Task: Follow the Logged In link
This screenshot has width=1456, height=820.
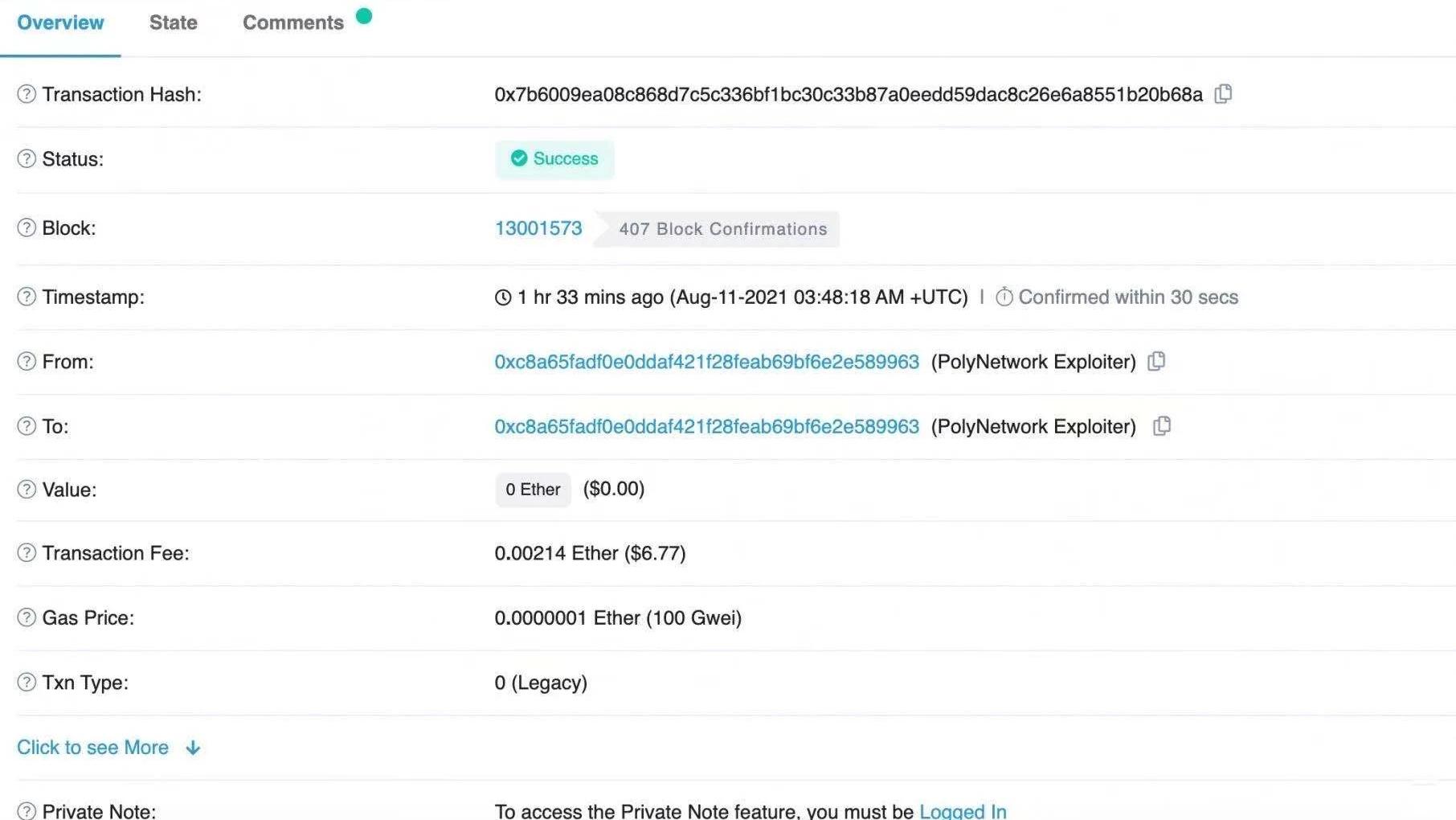Action: coord(962,811)
